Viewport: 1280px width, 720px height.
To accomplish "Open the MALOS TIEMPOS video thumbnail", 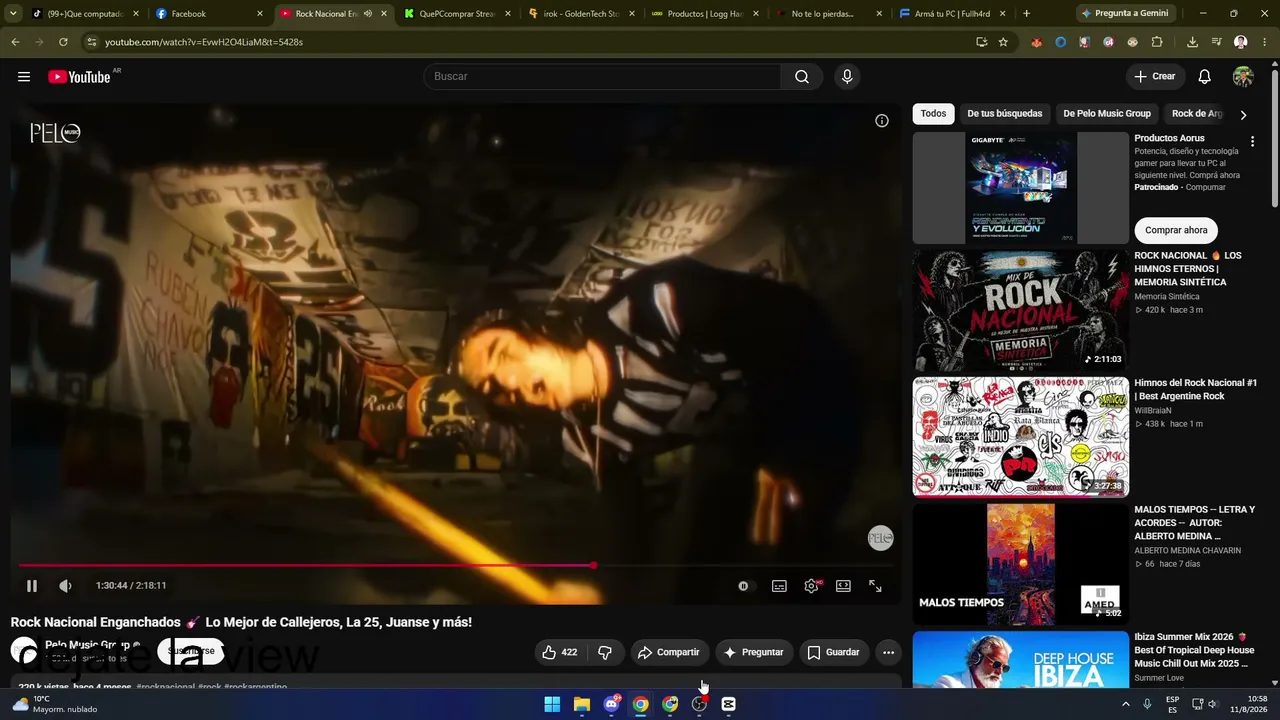I will click(1020, 564).
